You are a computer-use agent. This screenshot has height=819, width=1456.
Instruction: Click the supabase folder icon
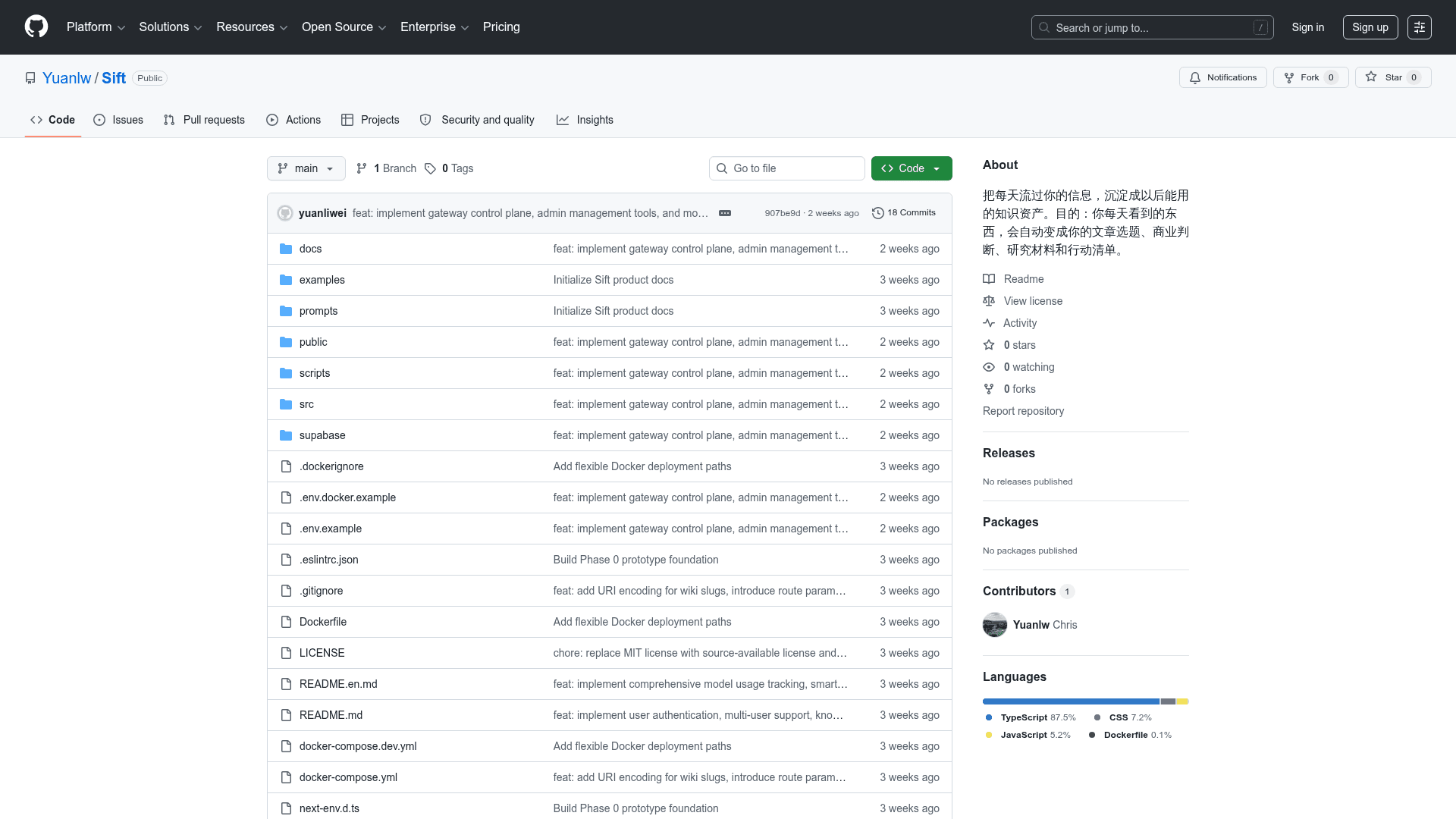tap(286, 435)
